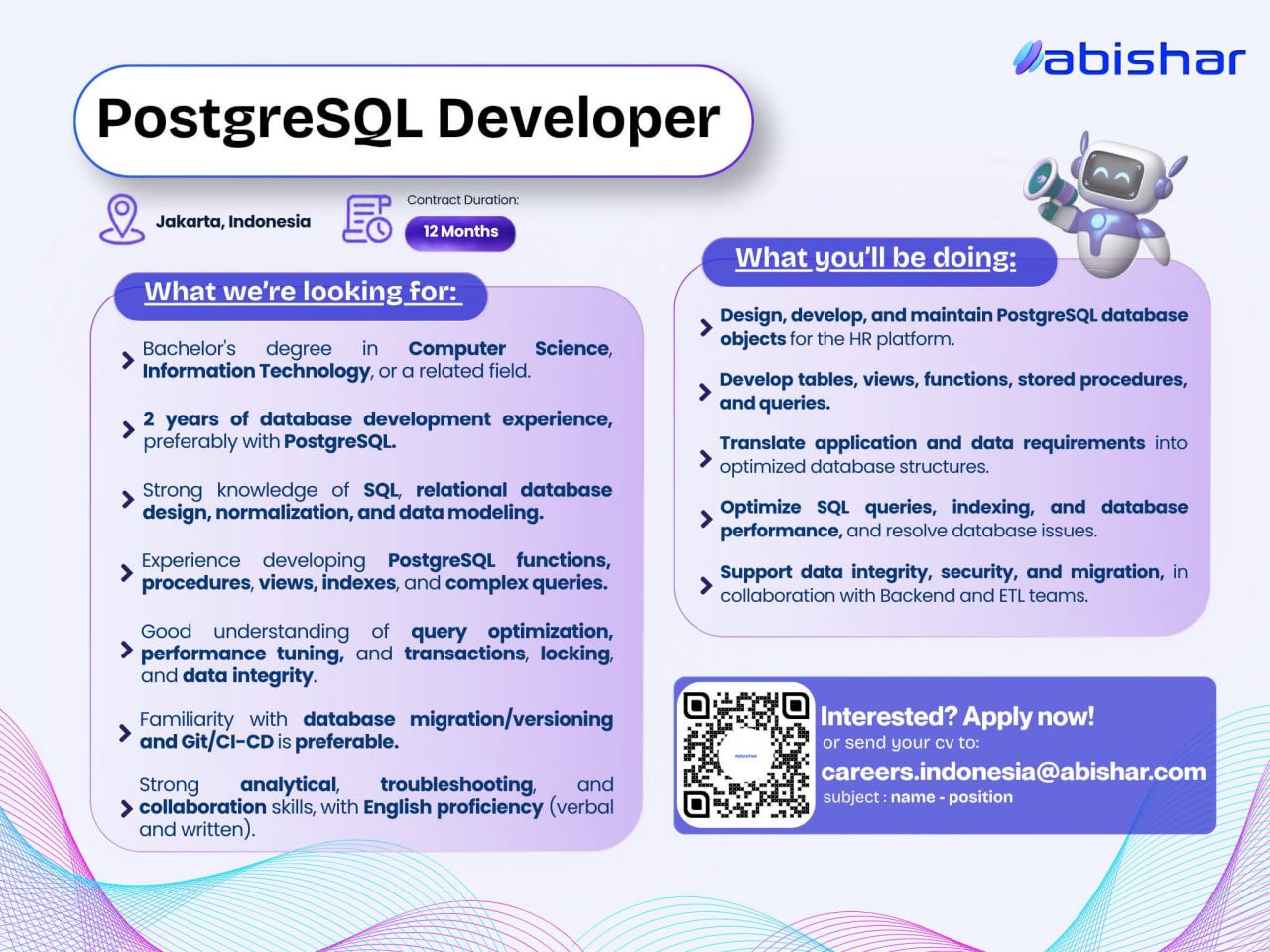
Task: Click the chevron beside Translate application requirements
Action: click(706, 458)
